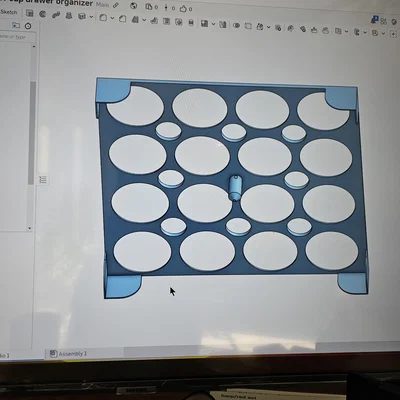The width and height of the screenshot is (400, 400).
Task: Click the feature list scrollbar
Action: pyautogui.click(x=32, y=133)
